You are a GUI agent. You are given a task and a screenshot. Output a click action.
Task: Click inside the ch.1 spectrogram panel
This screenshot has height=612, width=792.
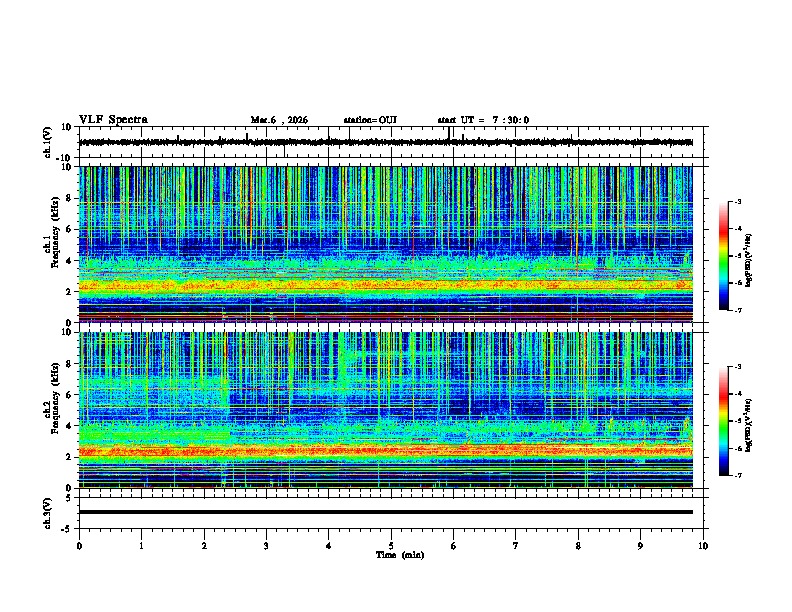tap(386, 244)
